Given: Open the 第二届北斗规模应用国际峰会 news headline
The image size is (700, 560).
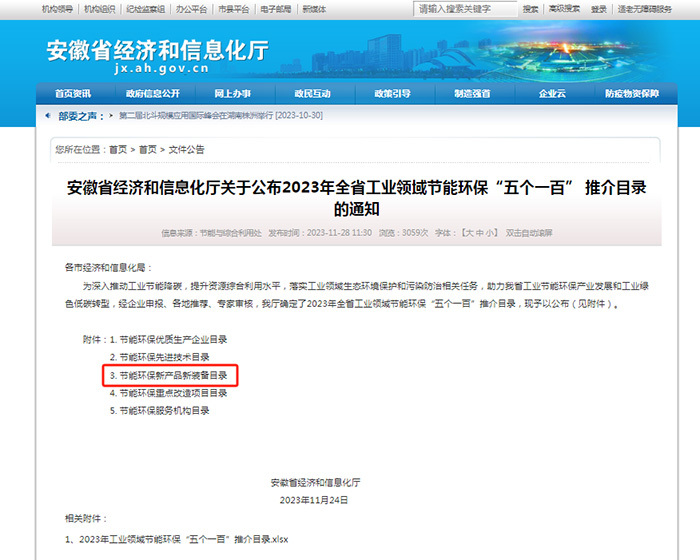Looking at the screenshot, I should [221, 116].
